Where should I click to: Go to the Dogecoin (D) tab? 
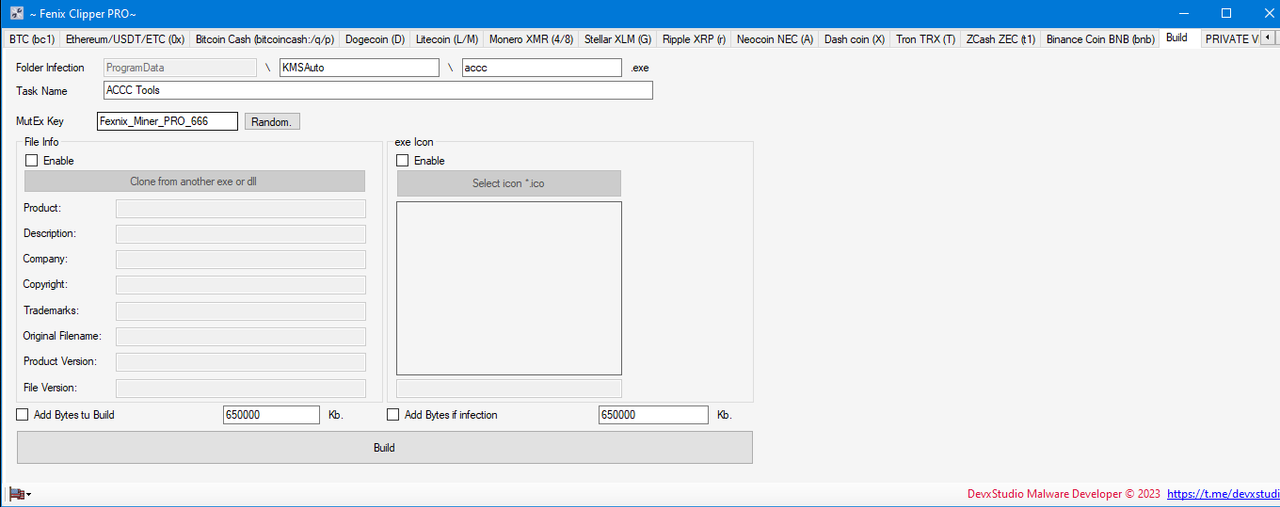pyautogui.click(x=375, y=39)
